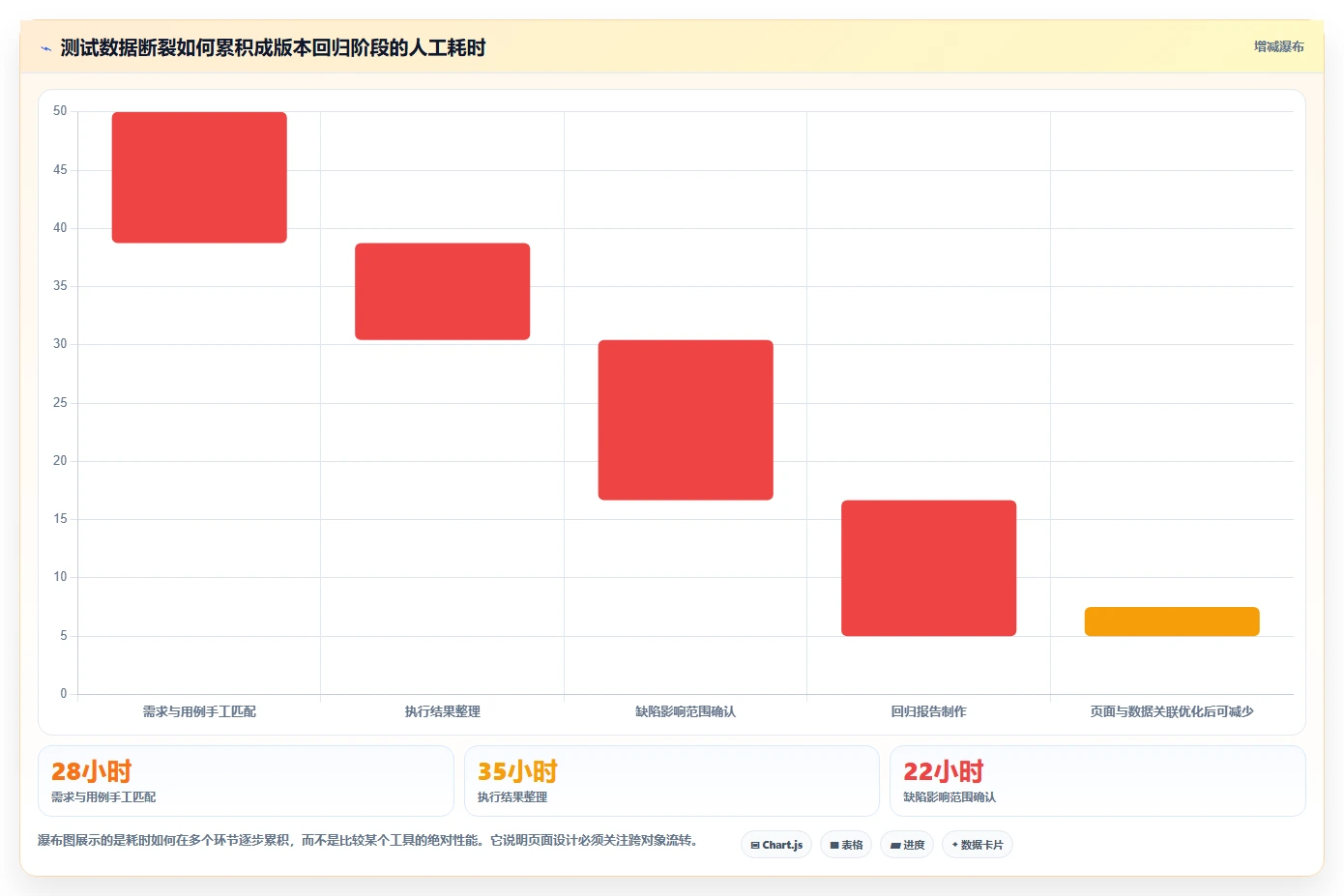The height and width of the screenshot is (896, 1344).
Task: Click the x-axis label 需求与用例手工匹配
Action: tap(199, 711)
